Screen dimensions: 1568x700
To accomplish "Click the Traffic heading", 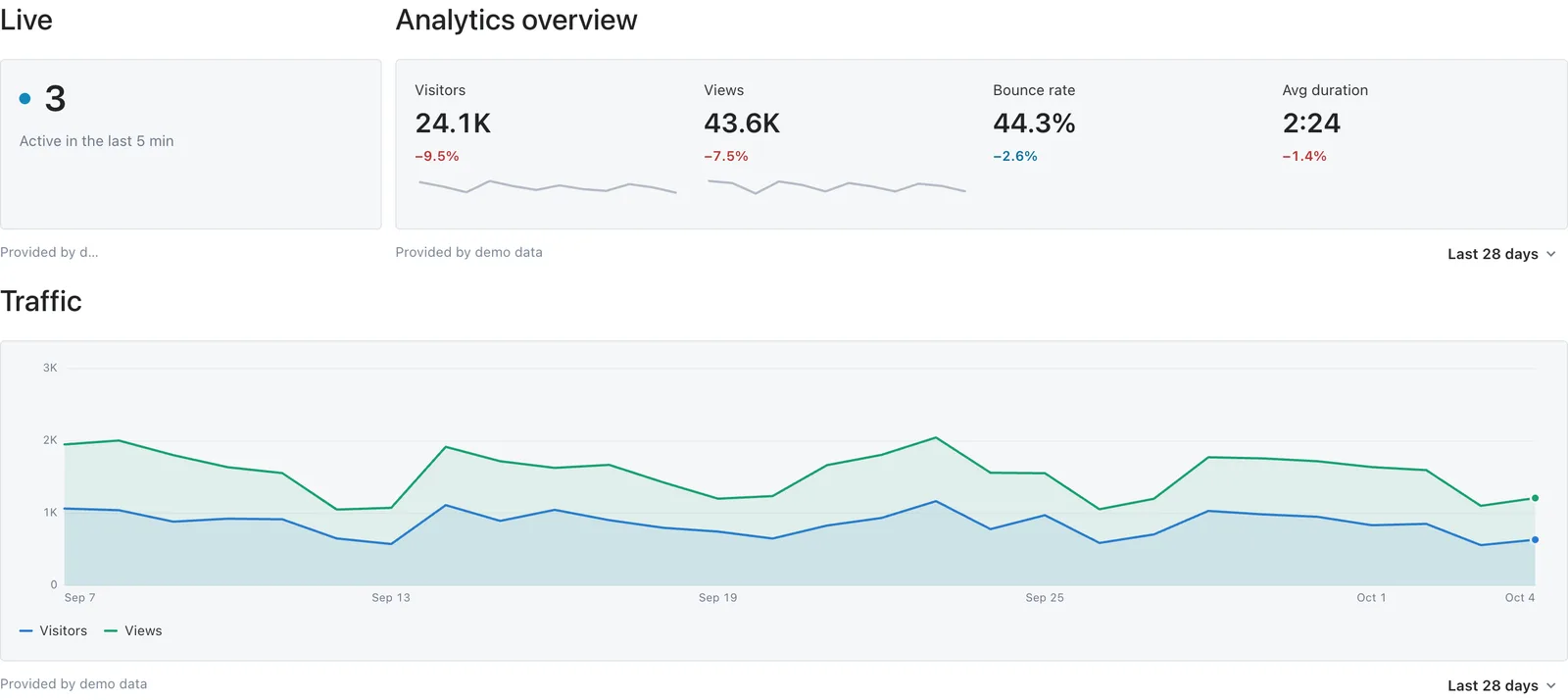I will (41, 301).
